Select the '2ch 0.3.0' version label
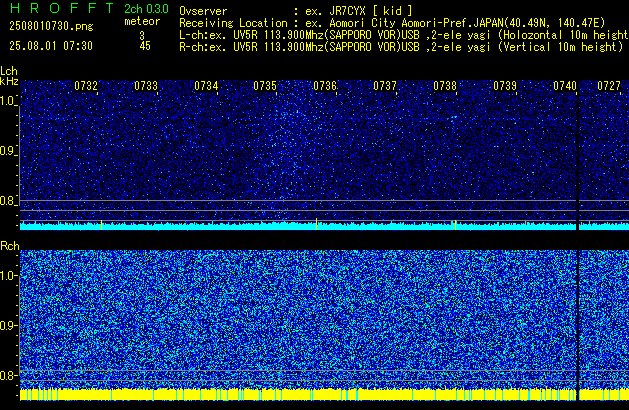 (146, 8)
